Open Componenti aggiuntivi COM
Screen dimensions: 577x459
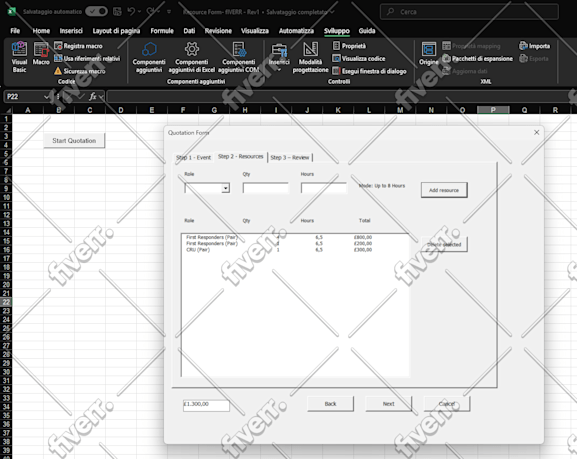coord(238,57)
